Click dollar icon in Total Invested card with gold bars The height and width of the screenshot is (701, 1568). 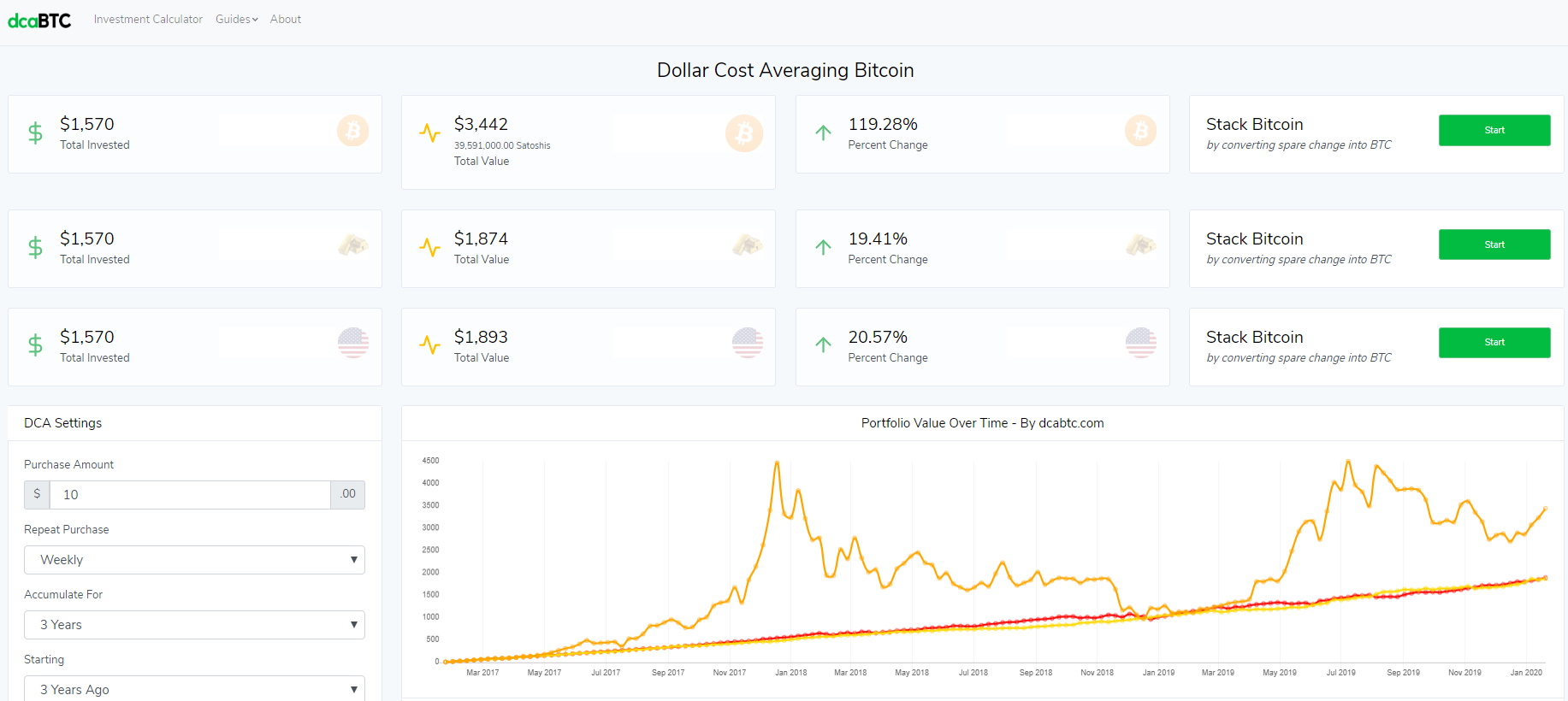point(35,247)
